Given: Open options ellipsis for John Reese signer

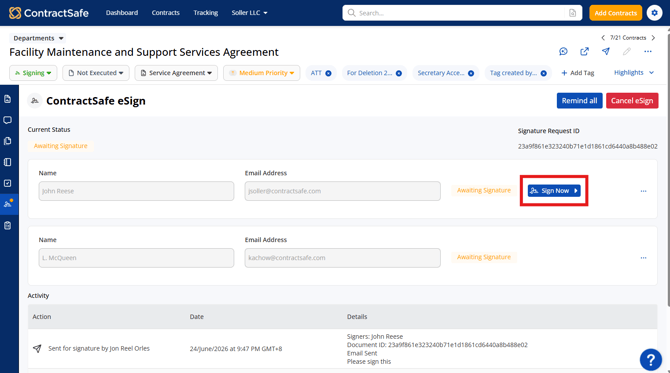Looking at the screenshot, I should [643, 191].
